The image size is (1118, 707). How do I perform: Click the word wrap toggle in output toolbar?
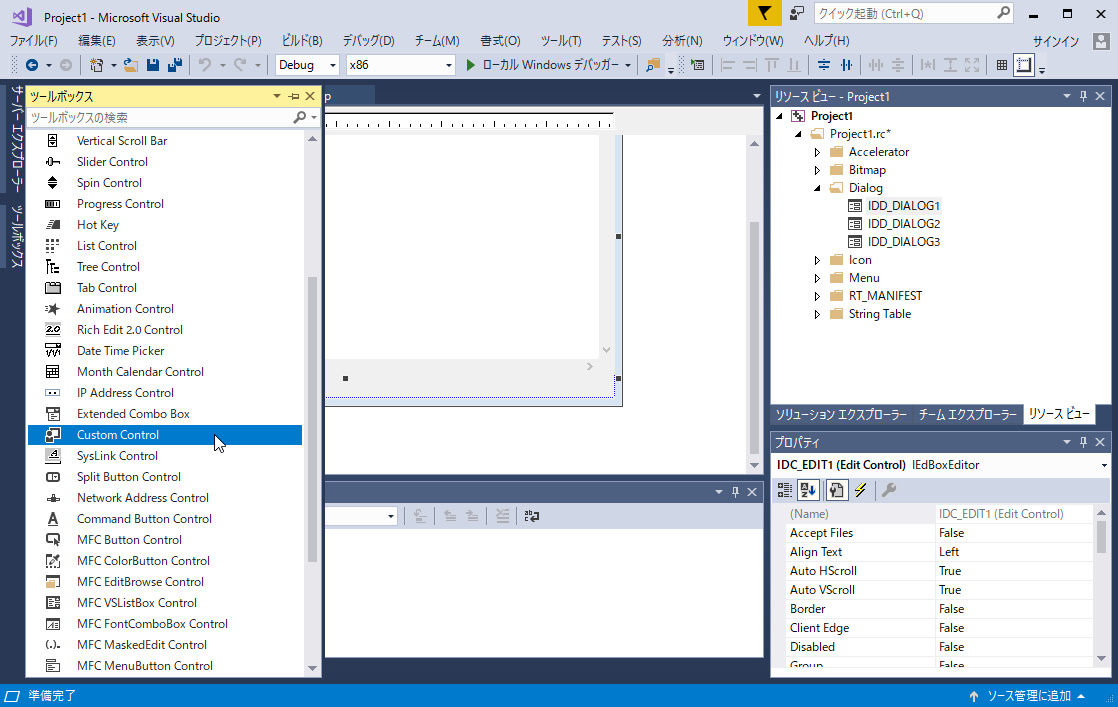[531, 516]
